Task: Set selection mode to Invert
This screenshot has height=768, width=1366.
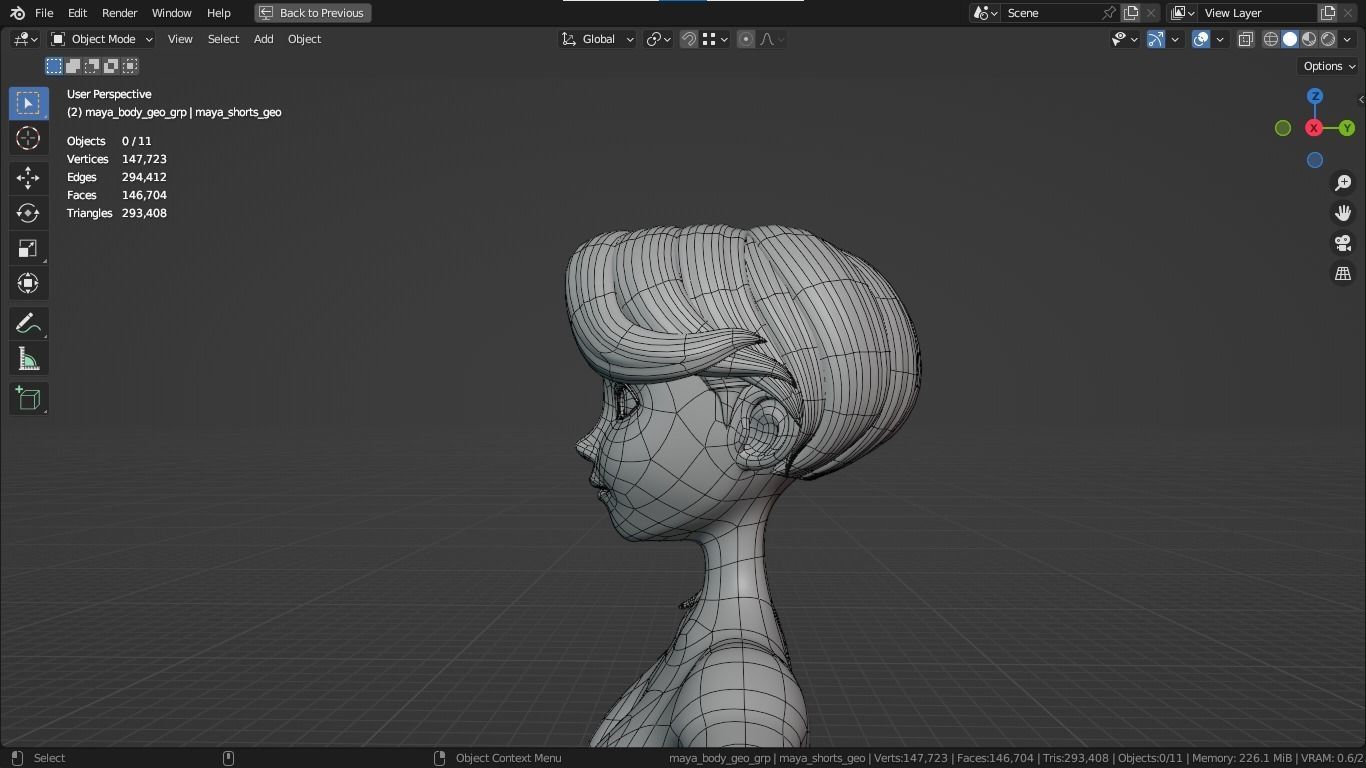Action: pos(111,66)
